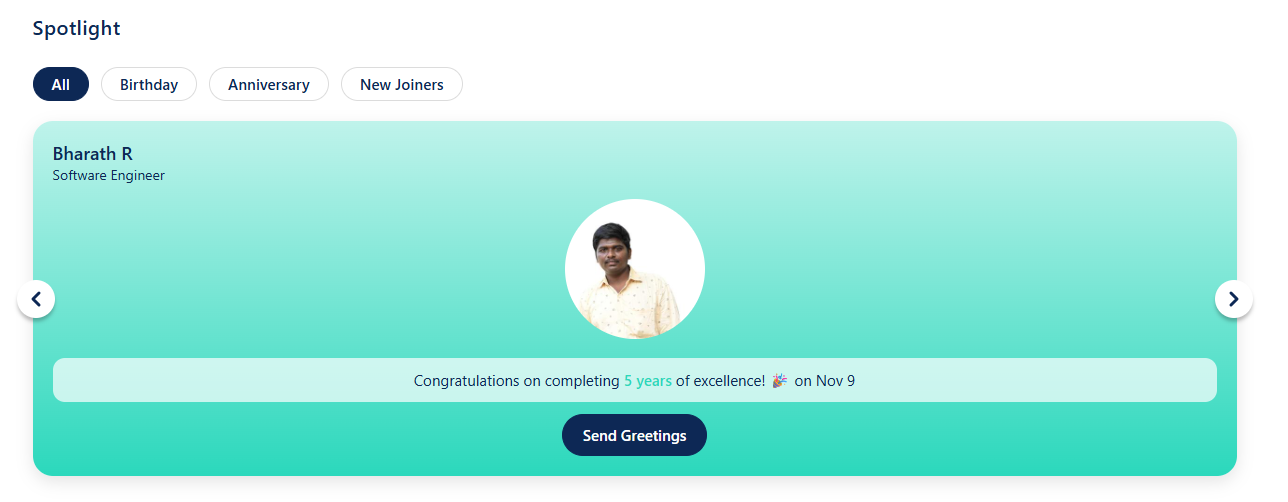Click the party popper emoji
This screenshot has width=1288, height=502.
(780, 381)
